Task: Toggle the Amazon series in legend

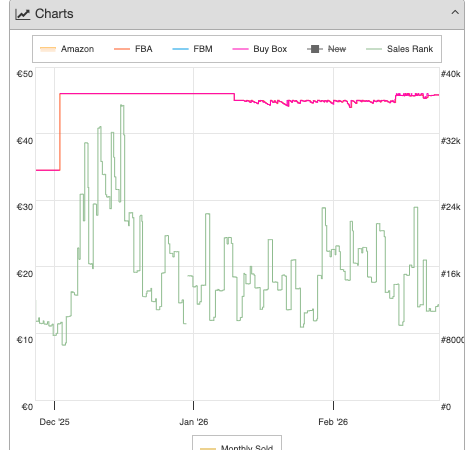Action: pyautogui.click(x=67, y=49)
